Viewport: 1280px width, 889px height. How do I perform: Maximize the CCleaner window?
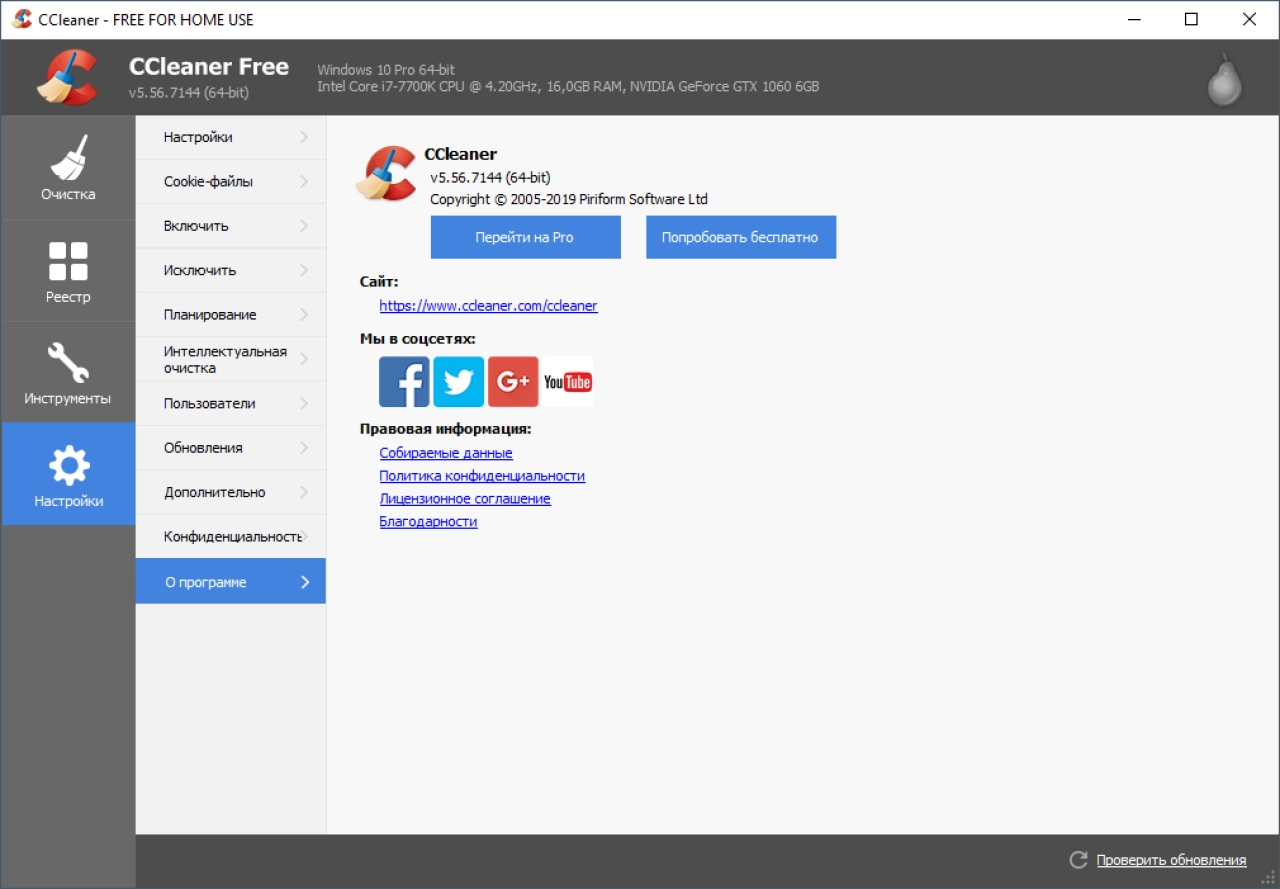pyautogui.click(x=1191, y=19)
